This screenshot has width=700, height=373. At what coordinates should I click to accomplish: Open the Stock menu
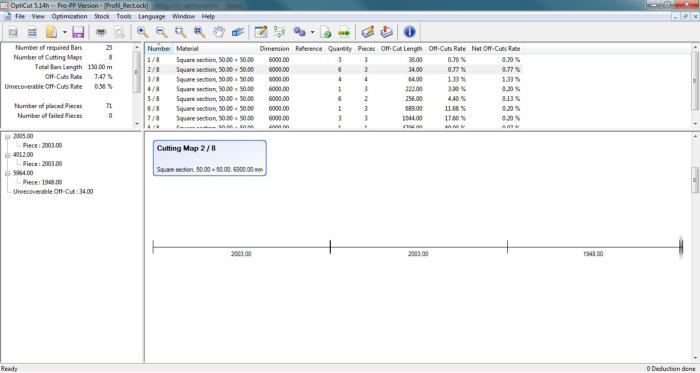pos(102,17)
